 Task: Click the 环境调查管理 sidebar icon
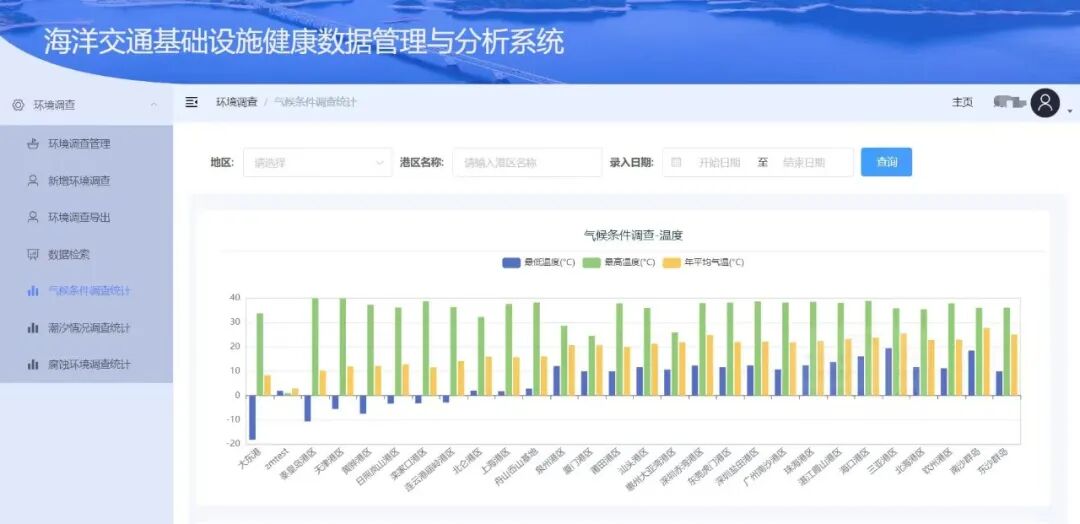32,144
